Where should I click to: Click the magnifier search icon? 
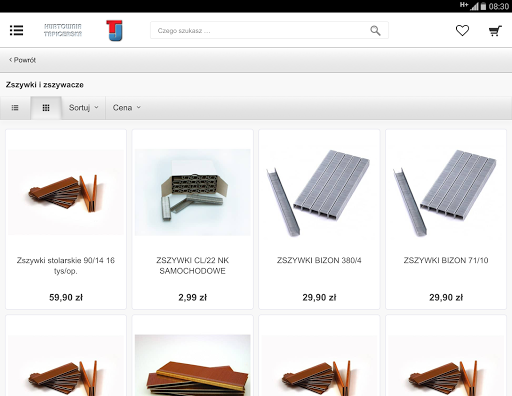375,31
